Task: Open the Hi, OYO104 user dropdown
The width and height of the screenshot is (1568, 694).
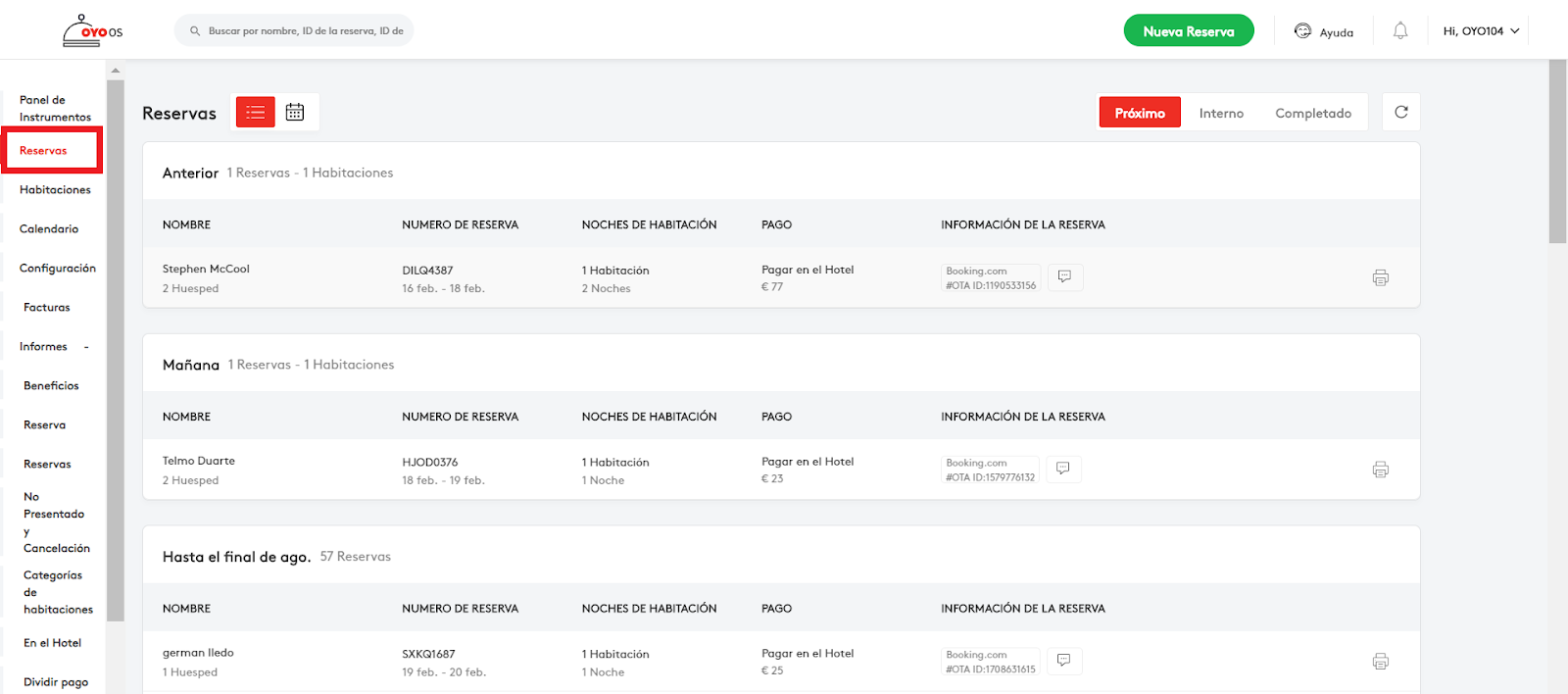Action: (1481, 31)
